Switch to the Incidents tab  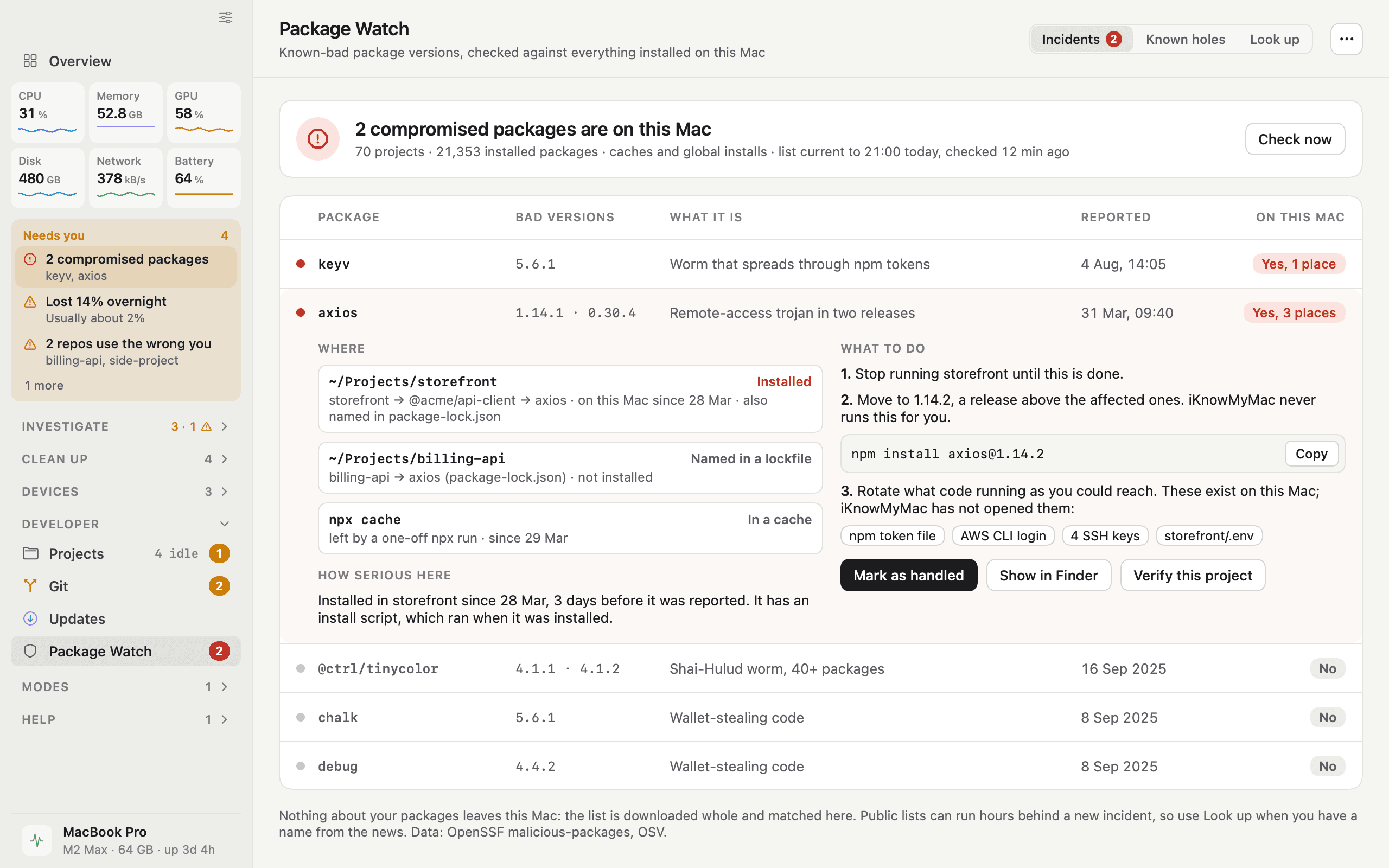pyautogui.click(x=1081, y=39)
